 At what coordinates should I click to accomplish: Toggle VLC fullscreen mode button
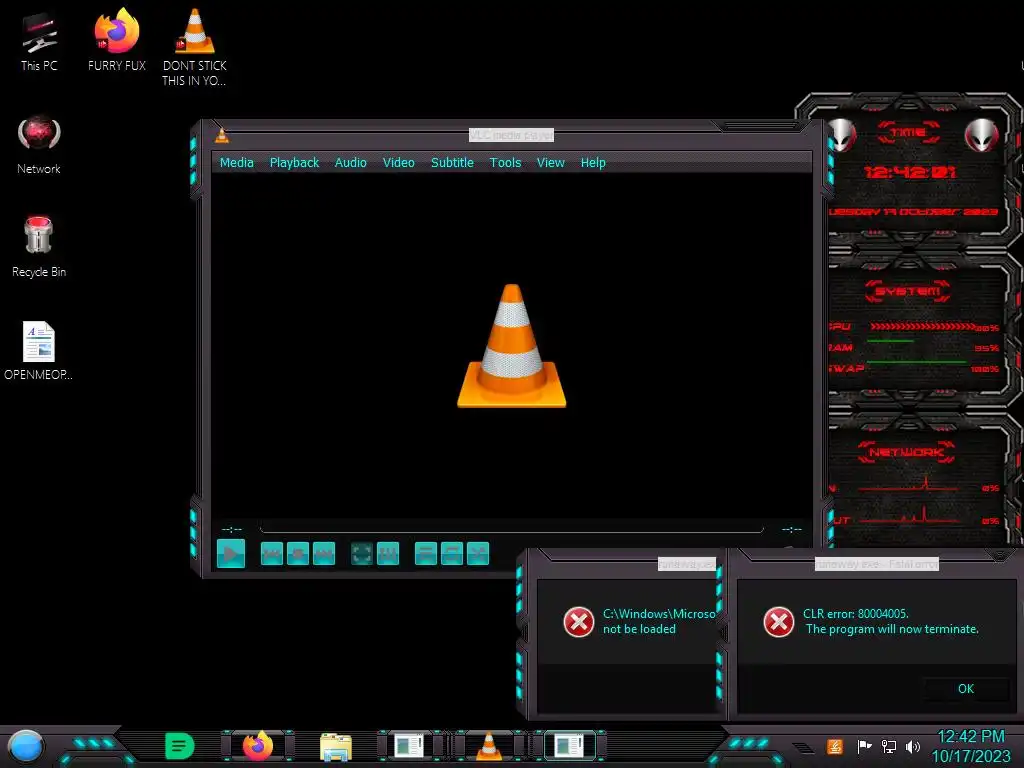[x=362, y=554]
